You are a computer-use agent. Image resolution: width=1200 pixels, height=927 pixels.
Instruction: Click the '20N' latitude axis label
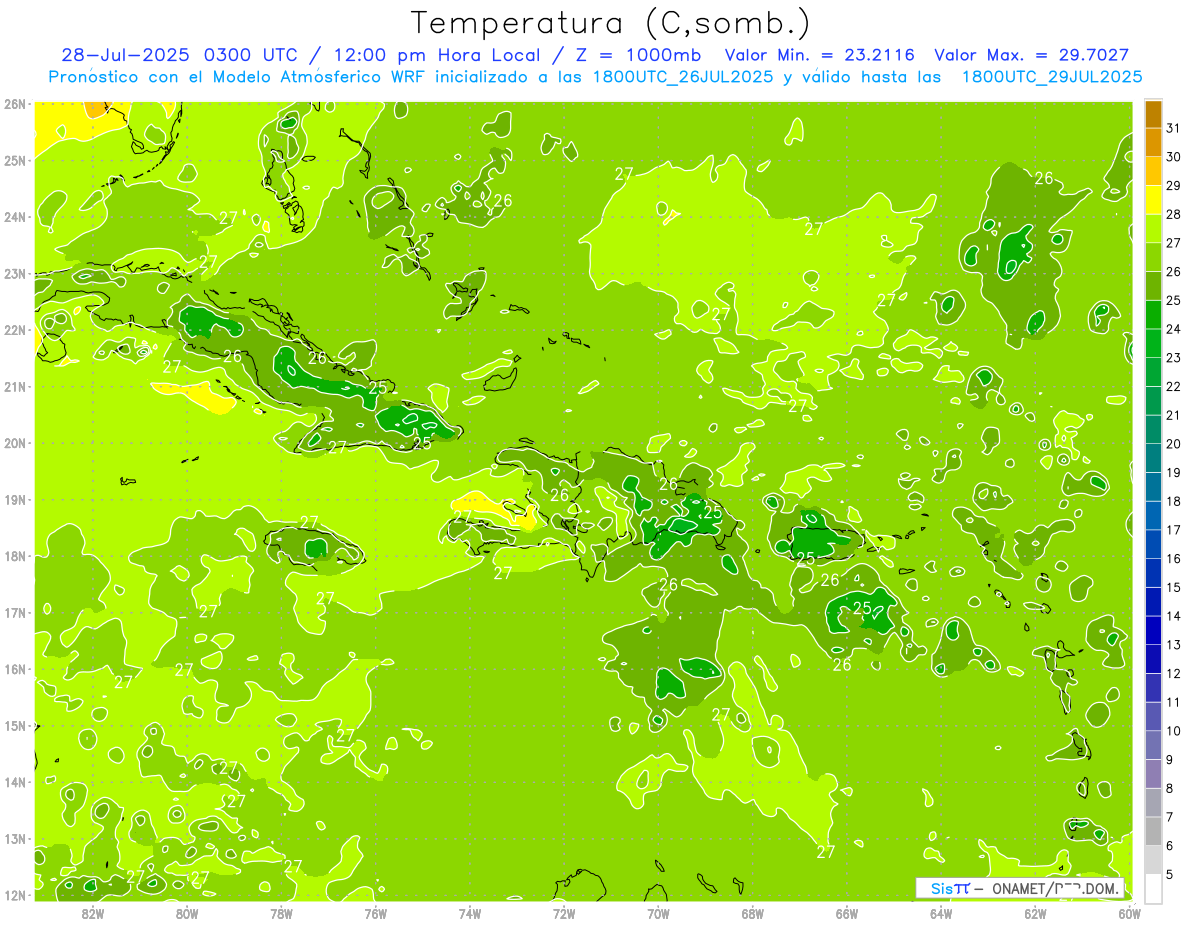[14, 443]
